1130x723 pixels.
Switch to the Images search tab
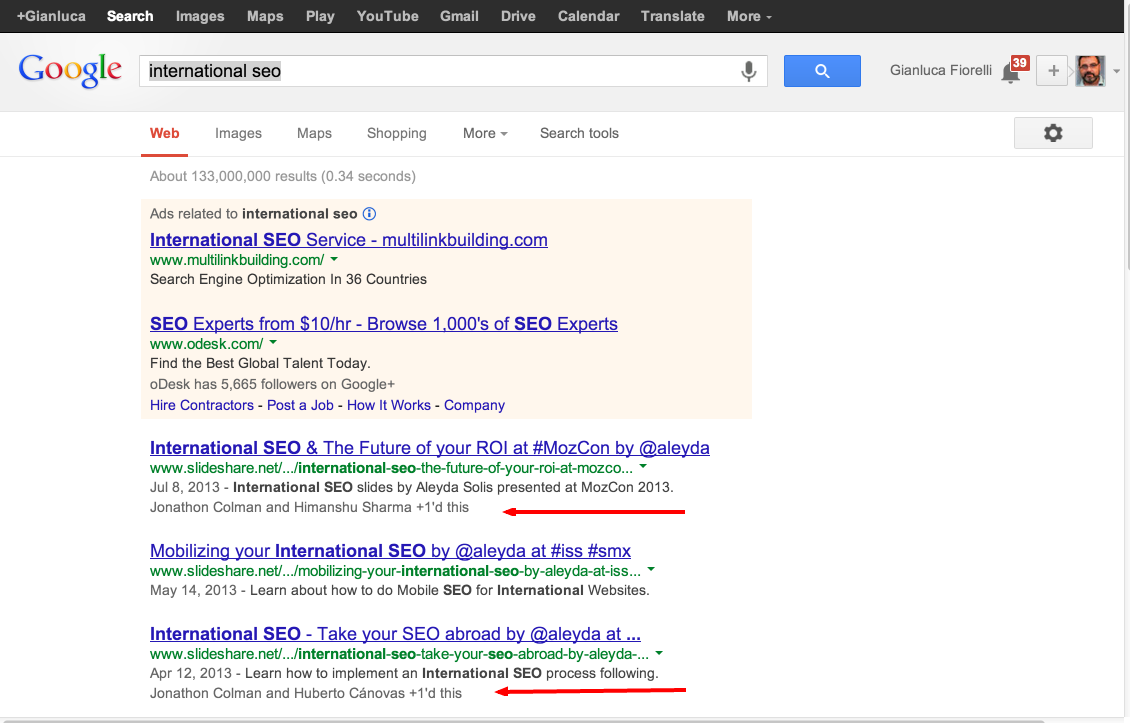click(x=238, y=133)
